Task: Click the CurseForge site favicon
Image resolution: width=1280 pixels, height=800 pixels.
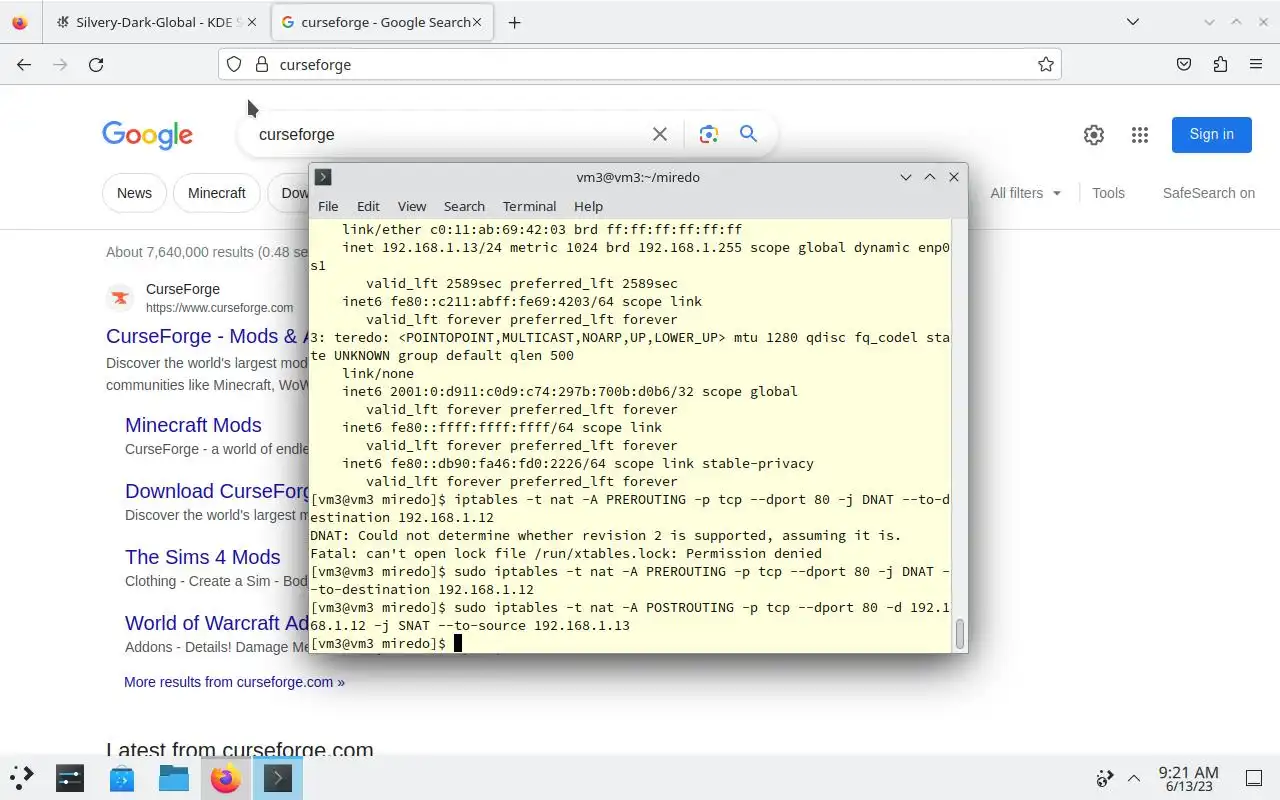Action: pos(120,298)
